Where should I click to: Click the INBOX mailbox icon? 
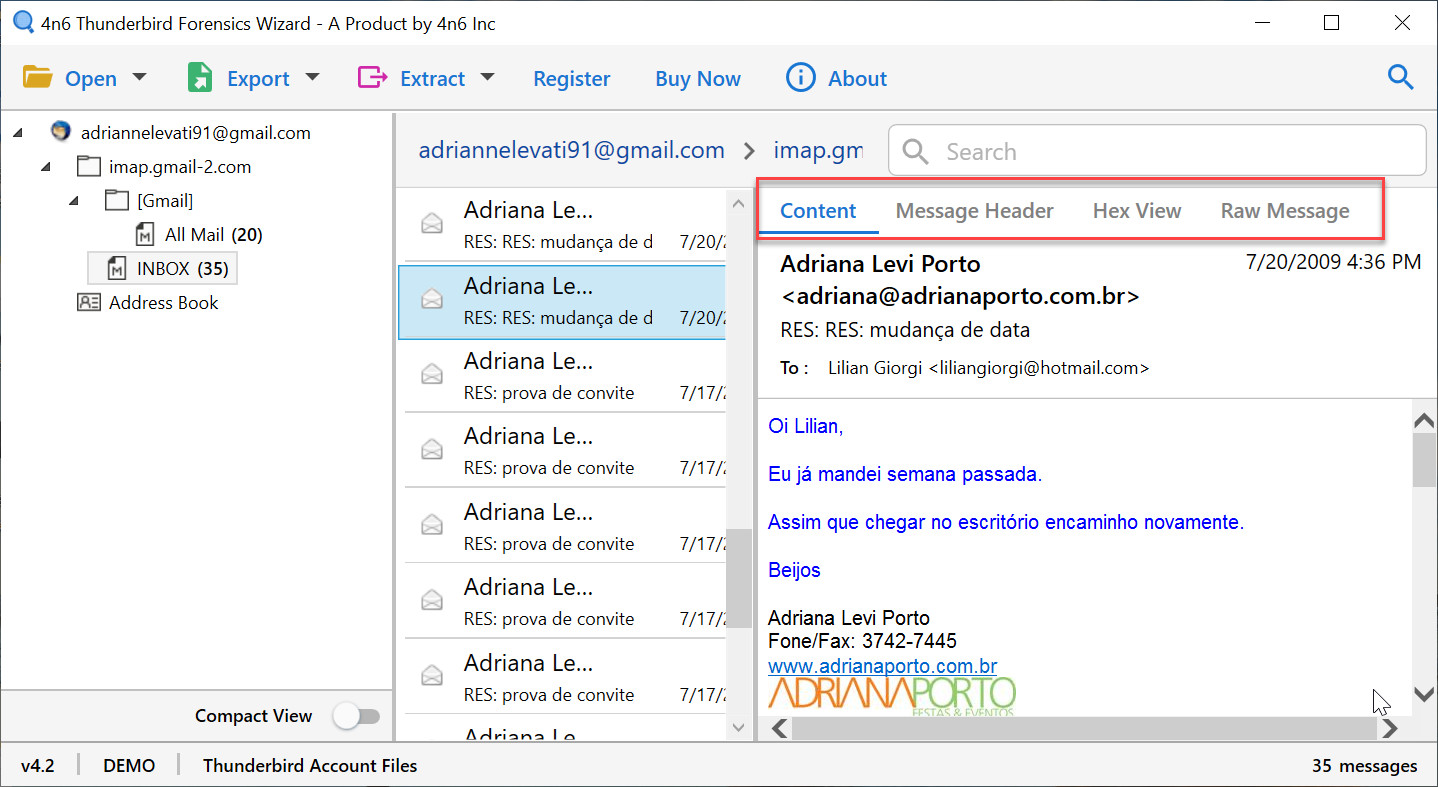coord(117,268)
